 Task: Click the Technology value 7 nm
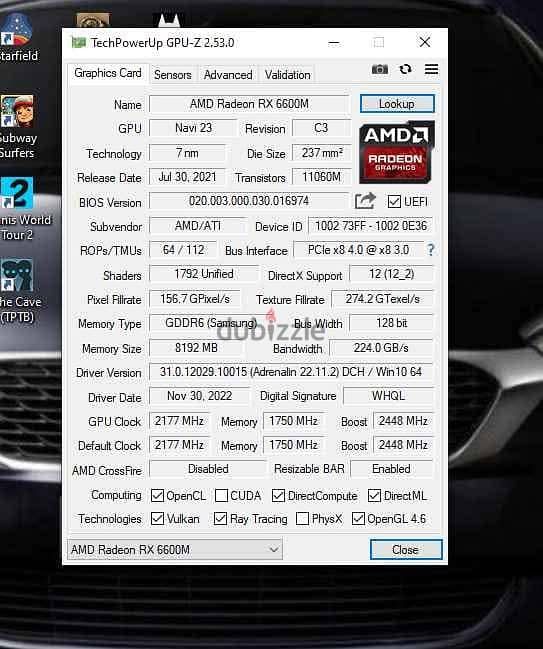coord(187,153)
